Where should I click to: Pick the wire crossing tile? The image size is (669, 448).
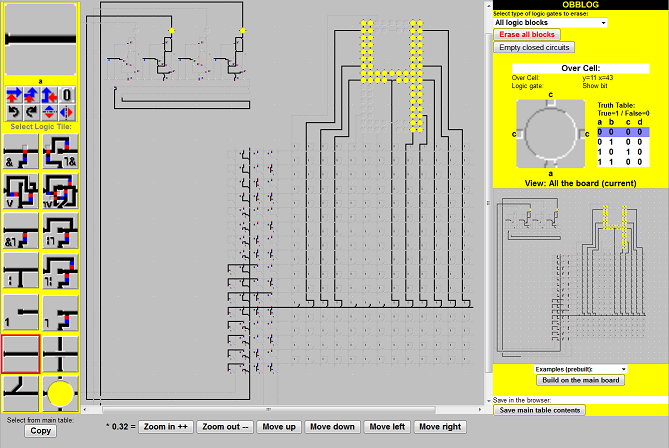(x=59, y=353)
